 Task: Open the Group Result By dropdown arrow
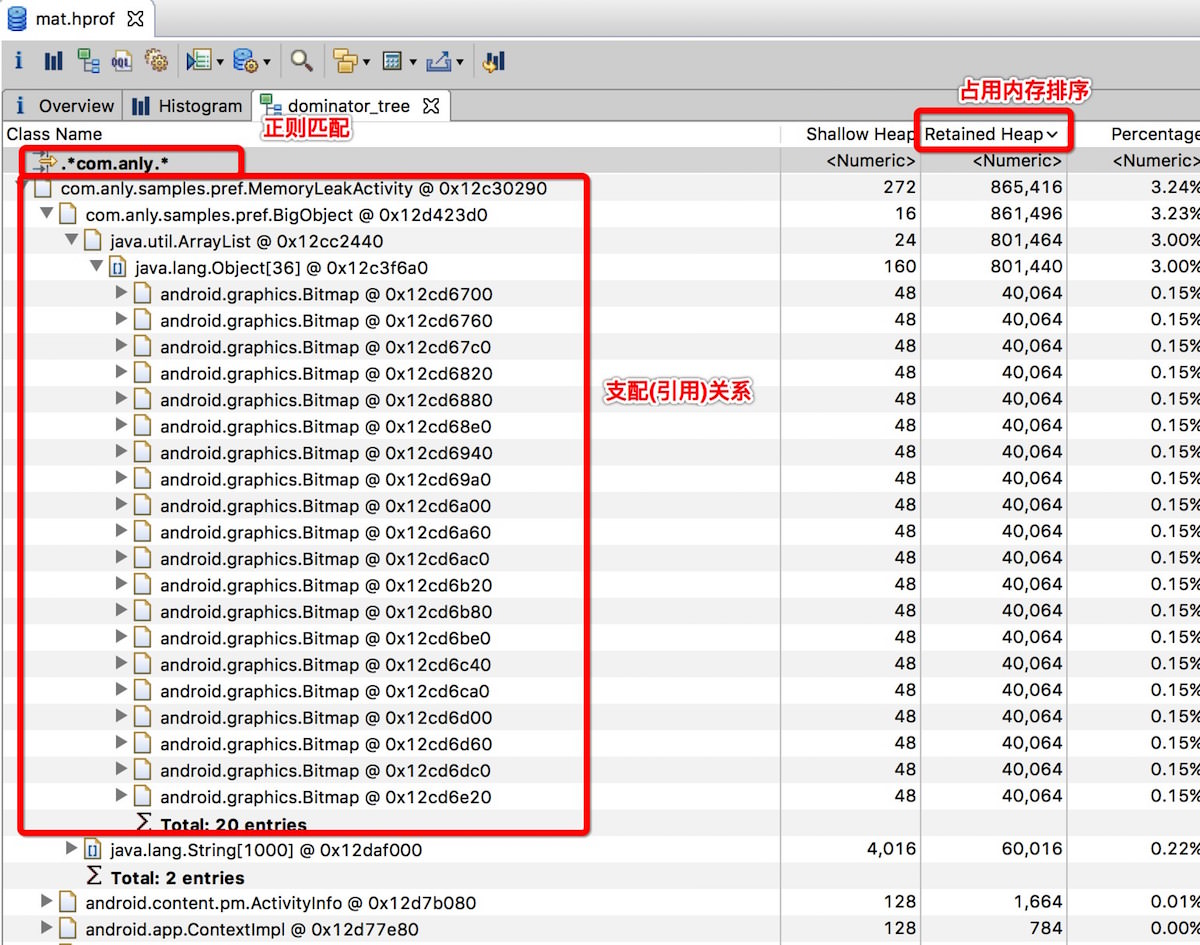point(366,62)
